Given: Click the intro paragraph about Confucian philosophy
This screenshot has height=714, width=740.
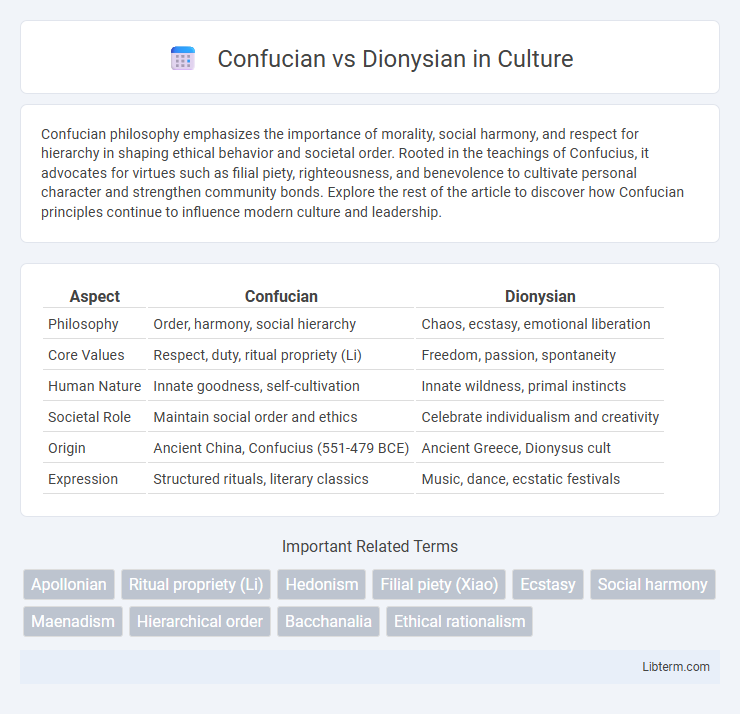Looking at the screenshot, I should pyautogui.click(x=362, y=173).
